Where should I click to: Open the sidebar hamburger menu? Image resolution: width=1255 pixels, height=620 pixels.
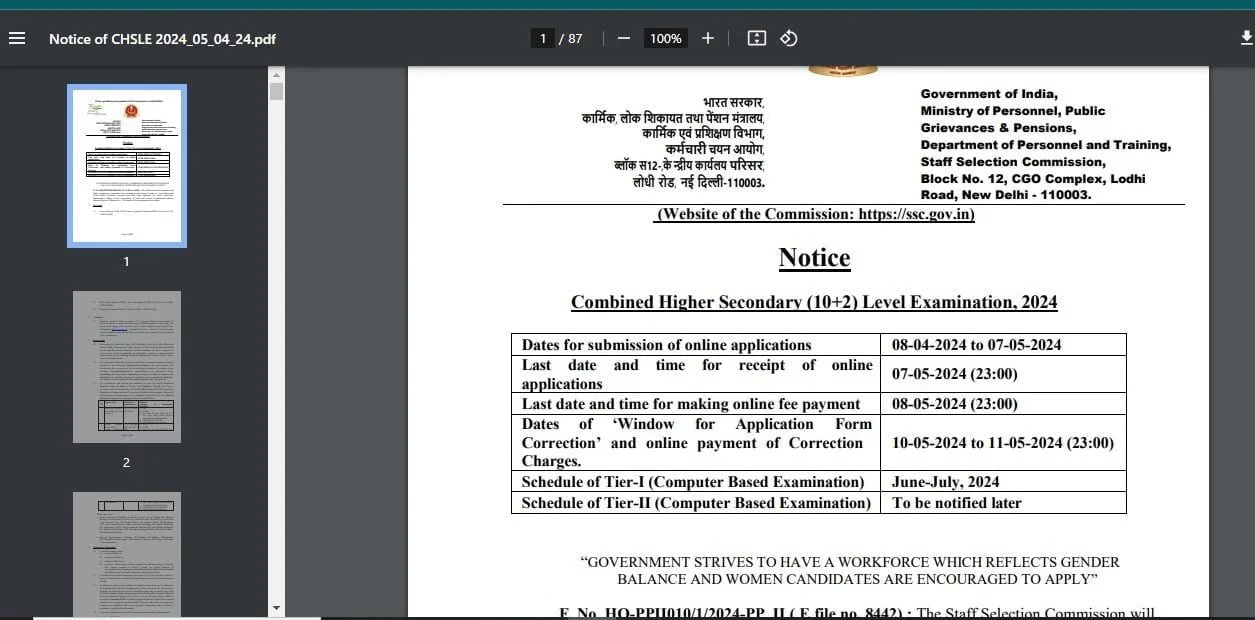pyautogui.click(x=17, y=38)
